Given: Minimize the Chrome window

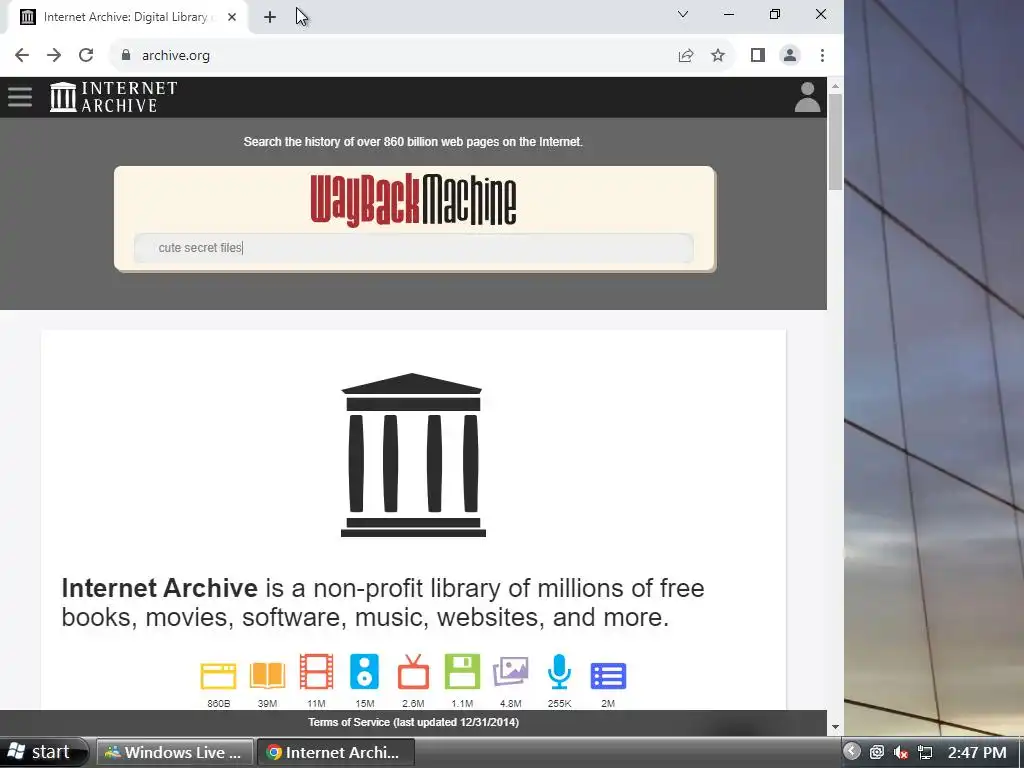Looking at the screenshot, I should pyautogui.click(x=729, y=14).
